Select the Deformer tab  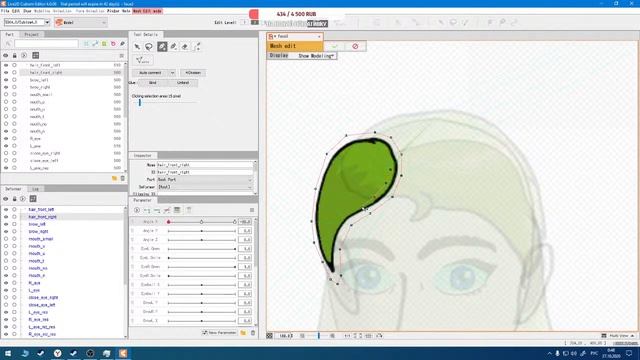coord(13,189)
